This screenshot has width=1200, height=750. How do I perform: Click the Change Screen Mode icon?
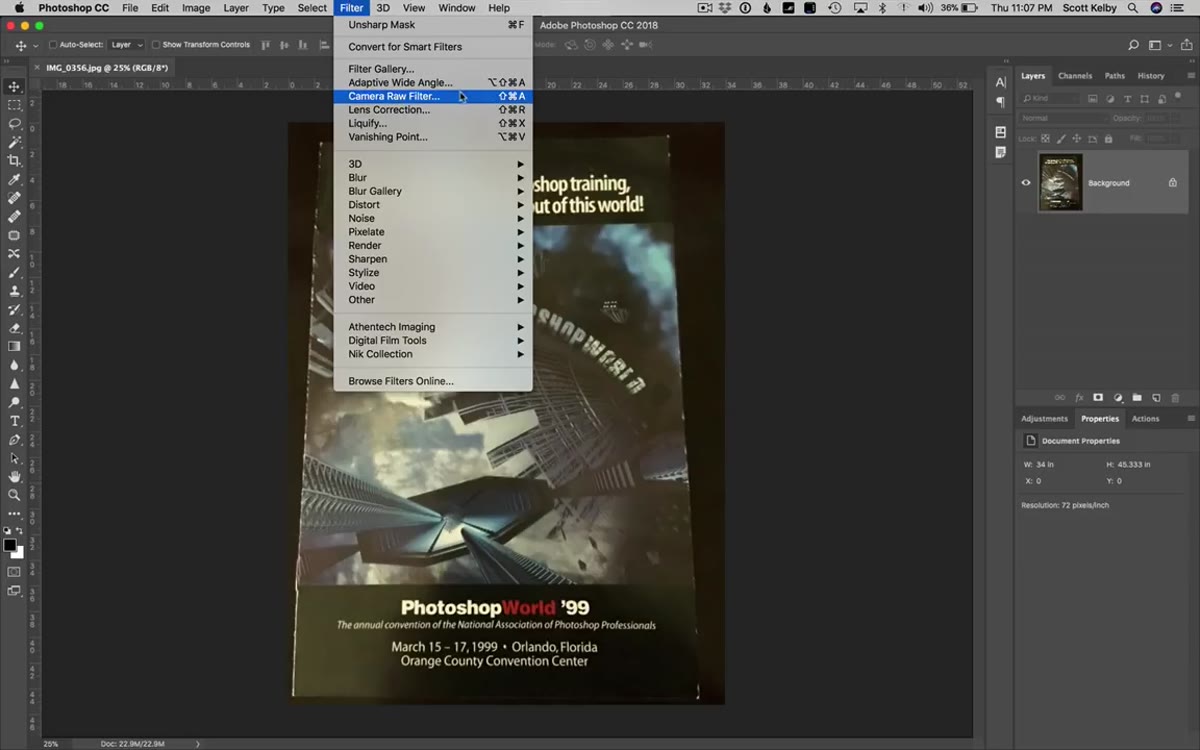[x=14, y=591]
